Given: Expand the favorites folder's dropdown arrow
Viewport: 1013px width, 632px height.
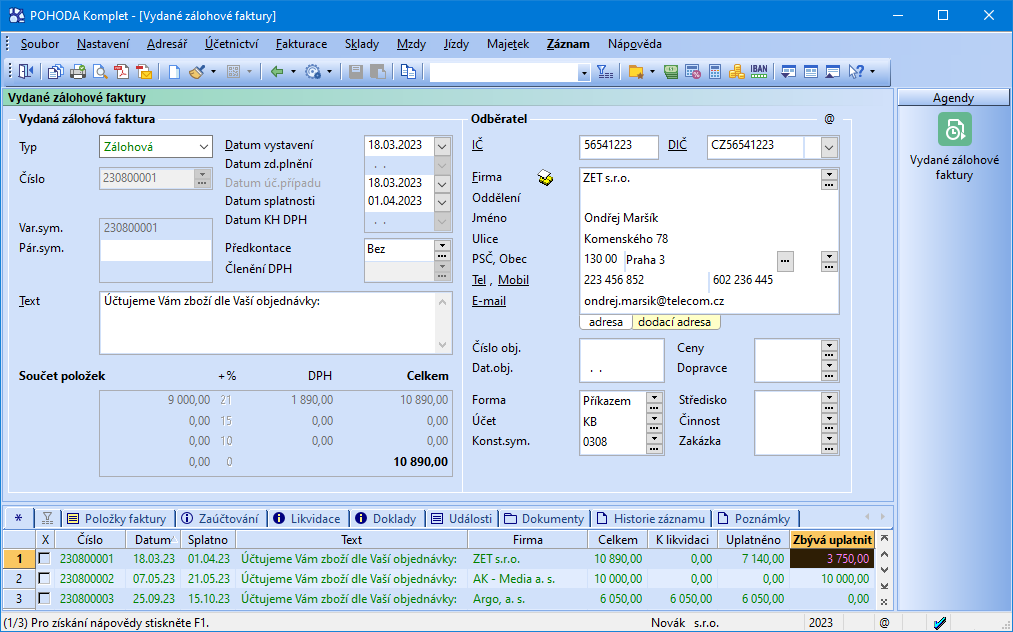Looking at the screenshot, I should coord(653,72).
